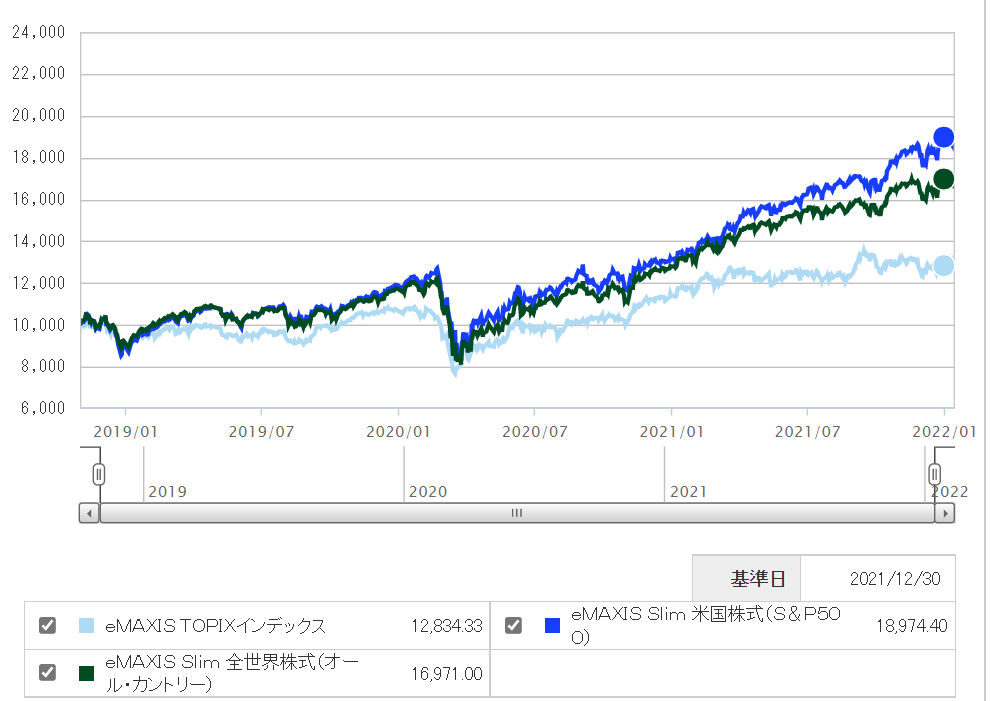Click the range scrollbar left arrow
991x701 pixels.
[89, 513]
